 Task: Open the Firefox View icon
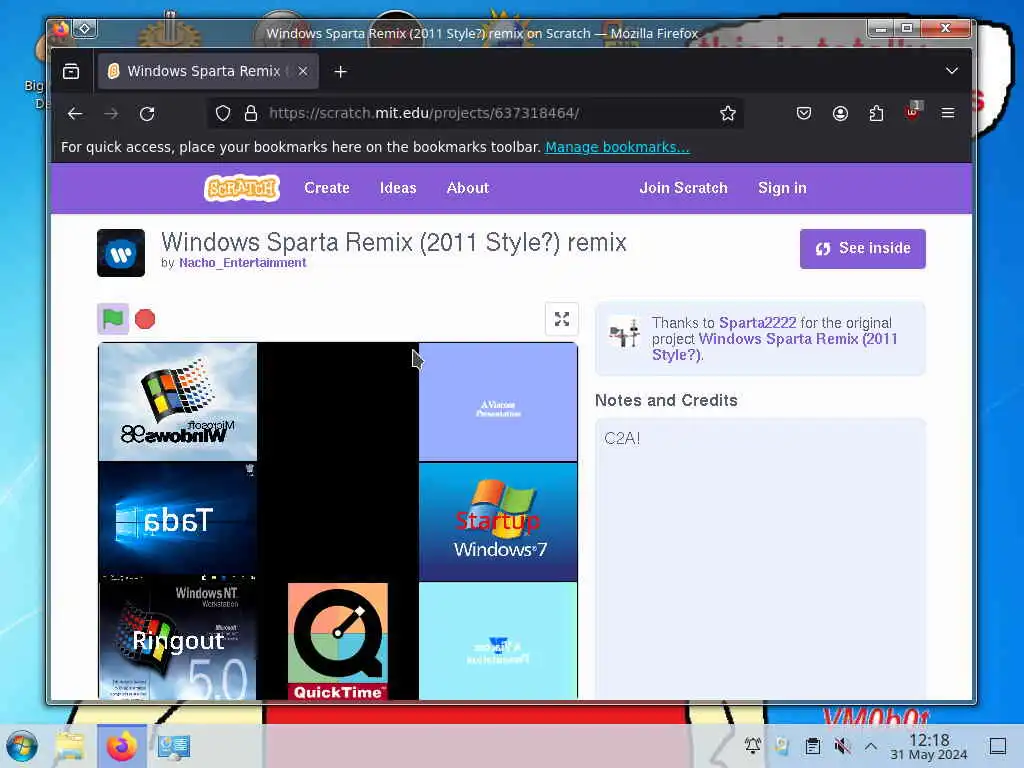(x=71, y=71)
